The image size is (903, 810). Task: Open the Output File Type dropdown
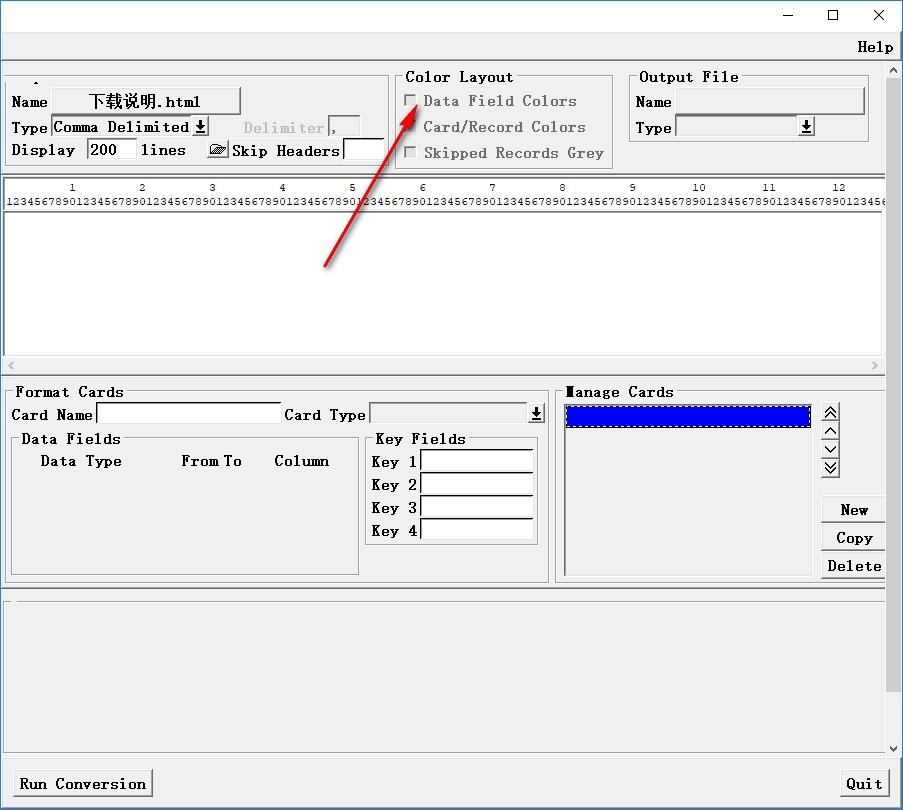(806, 127)
